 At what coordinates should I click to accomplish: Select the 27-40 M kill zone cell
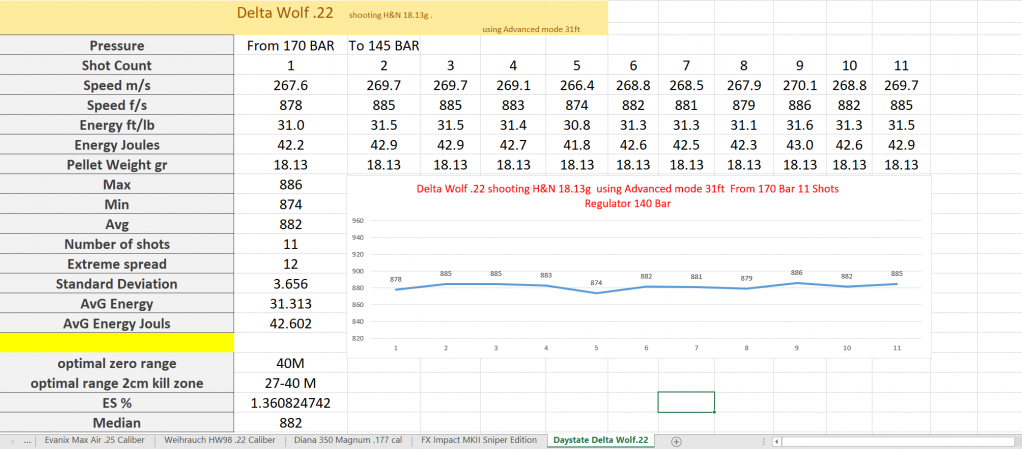pyautogui.click(x=291, y=383)
